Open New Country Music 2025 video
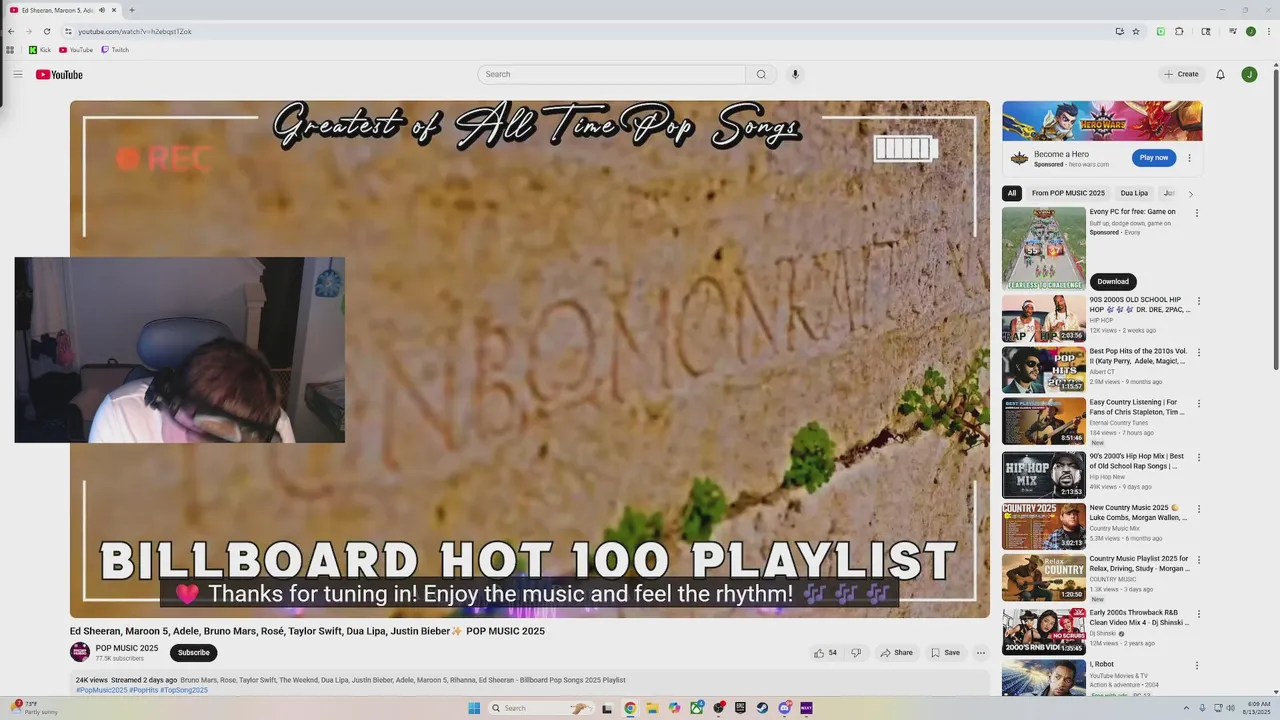Viewport: 1280px width, 720px height. [x=1044, y=526]
